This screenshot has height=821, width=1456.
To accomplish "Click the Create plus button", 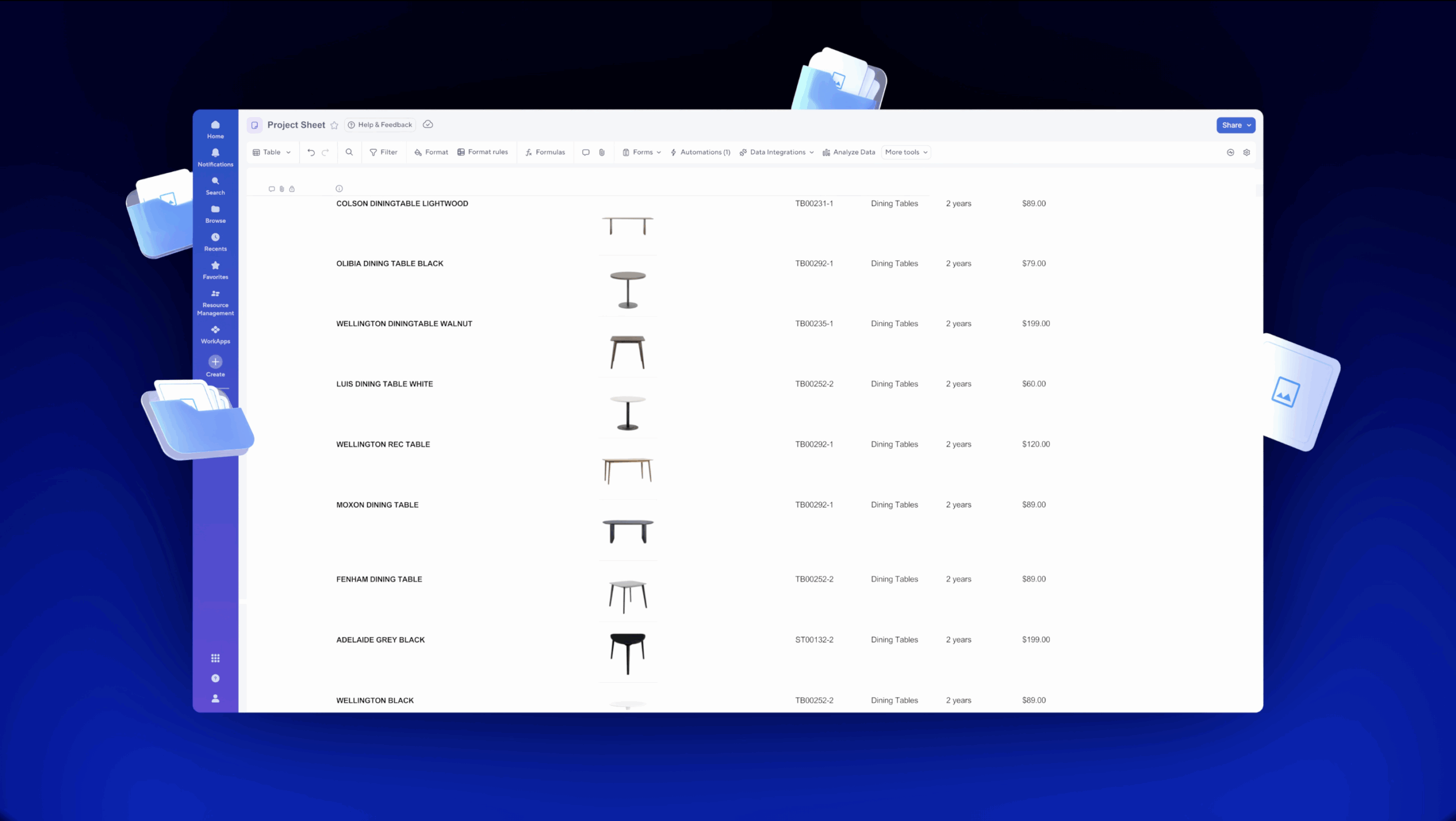I will [215, 362].
